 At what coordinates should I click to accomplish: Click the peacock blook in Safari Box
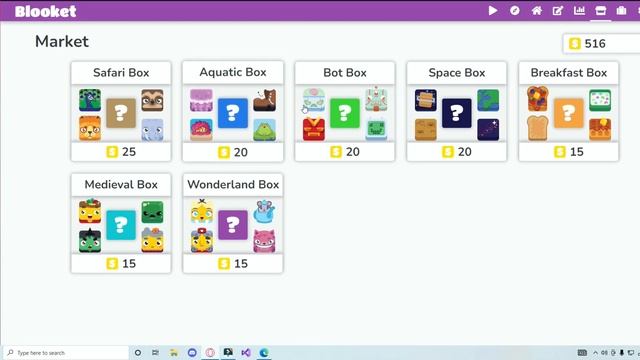coord(90,100)
